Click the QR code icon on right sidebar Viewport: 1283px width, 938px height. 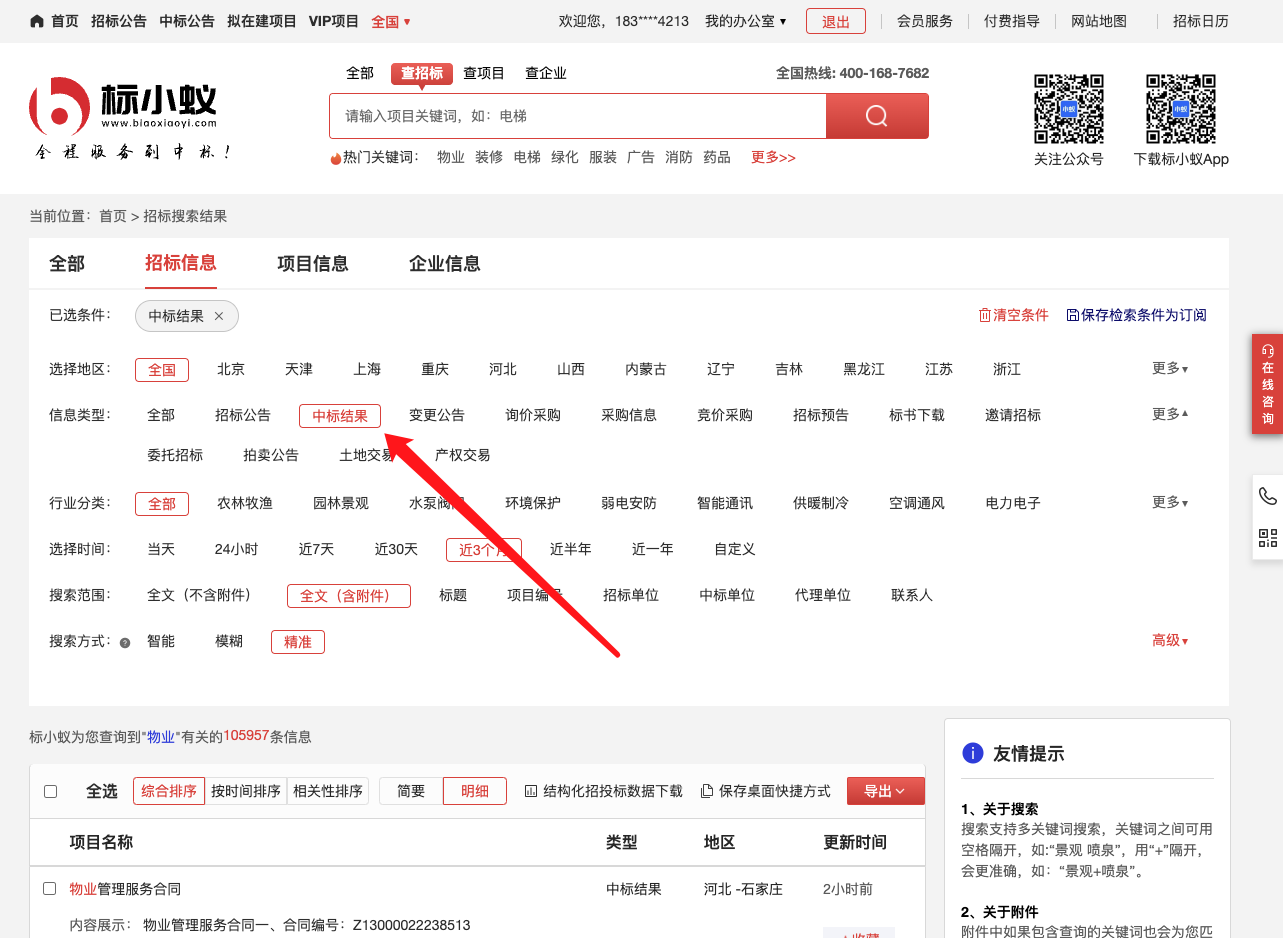(1267, 538)
